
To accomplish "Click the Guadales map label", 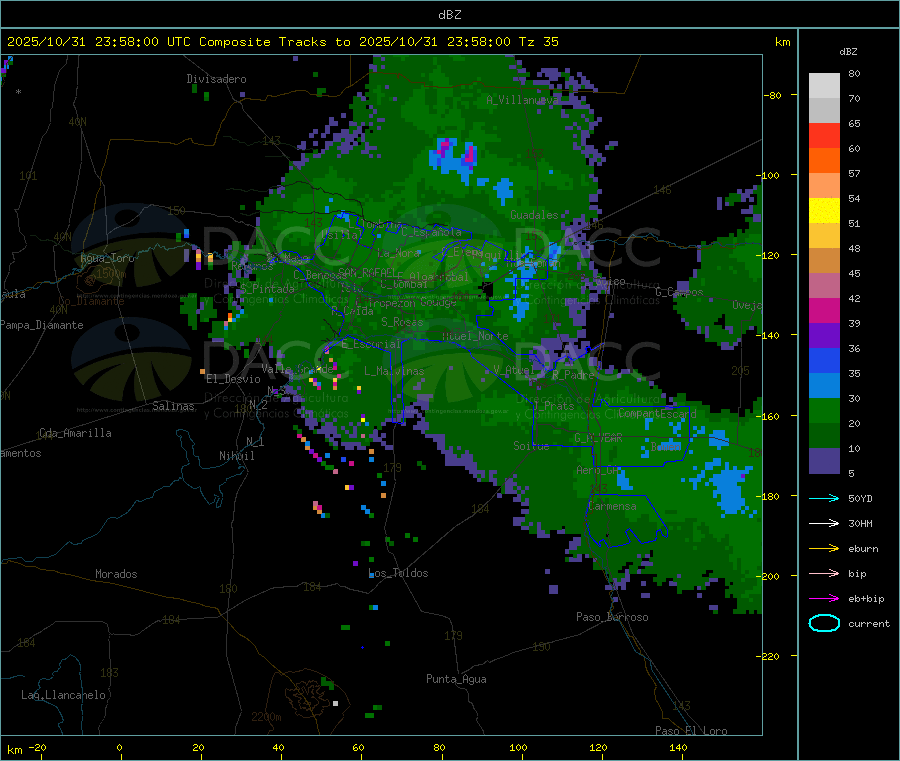I will [534, 215].
